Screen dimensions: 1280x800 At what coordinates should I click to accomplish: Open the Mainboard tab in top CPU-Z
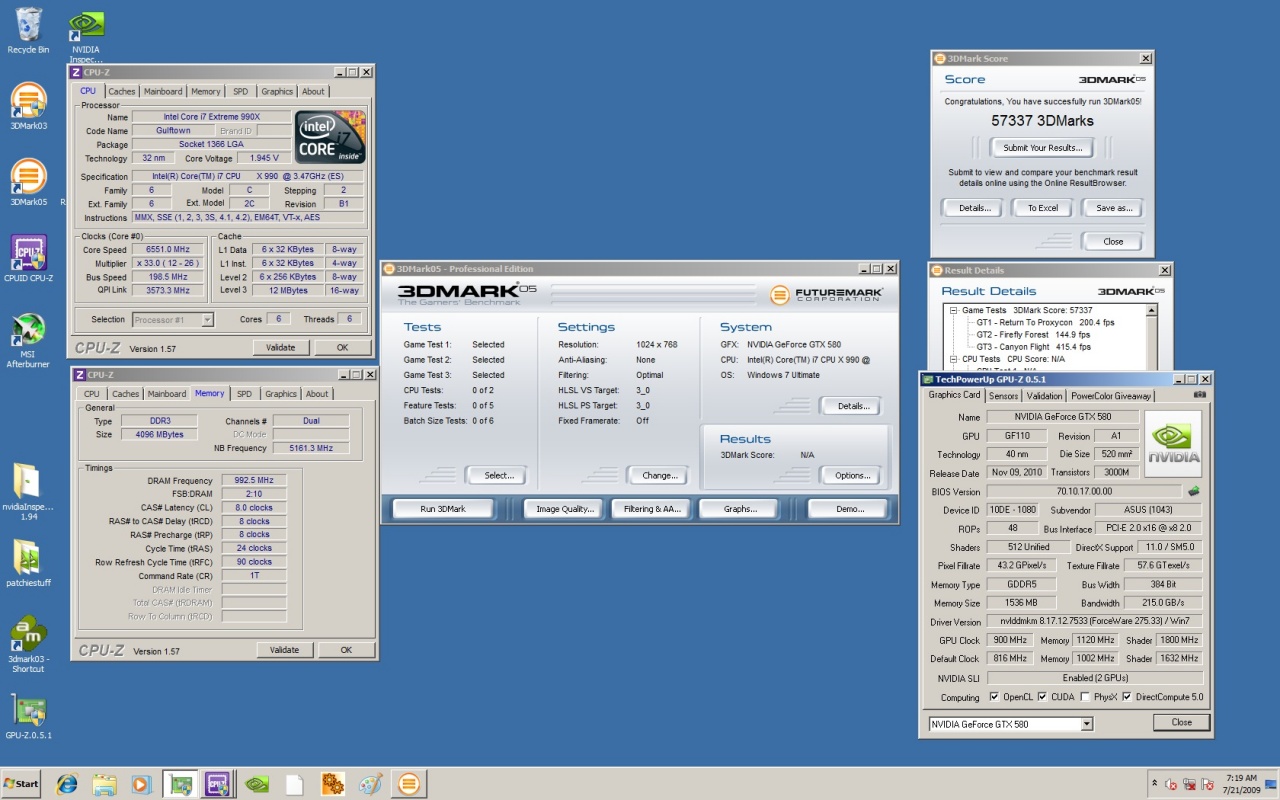click(163, 92)
